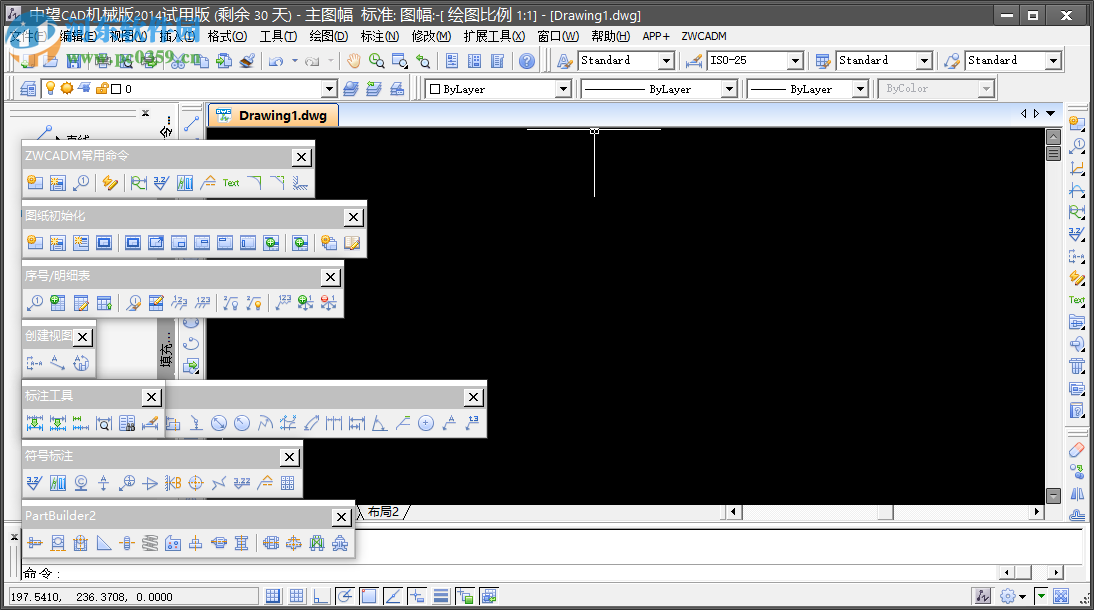Click the surface roughness icon in 符号标注 toolbar
Viewport: 1094px width, 610px height.
click(x=35, y=483)
